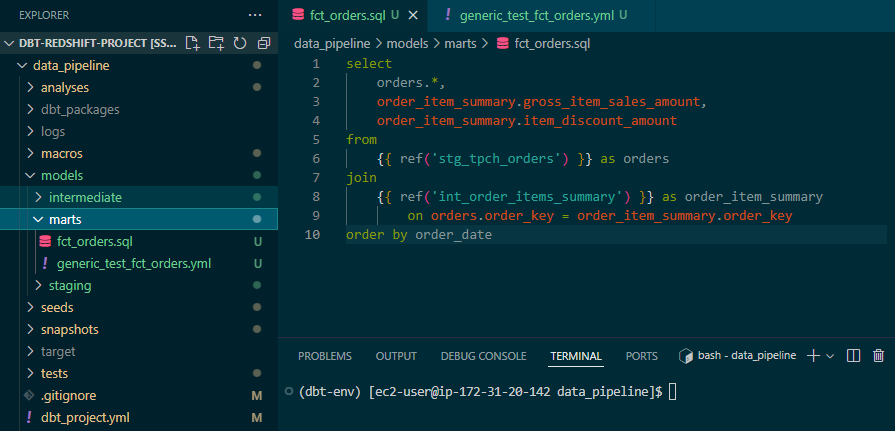Split the terminal panel
Screen dimensions: 895x431
coord(853,356)
